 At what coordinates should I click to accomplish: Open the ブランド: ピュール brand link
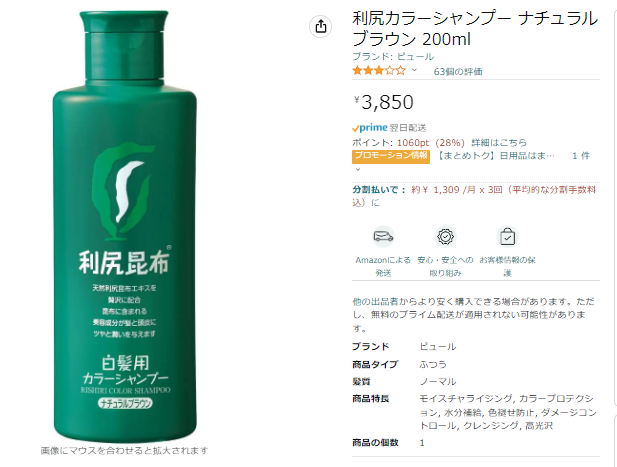tap(393, 57)
